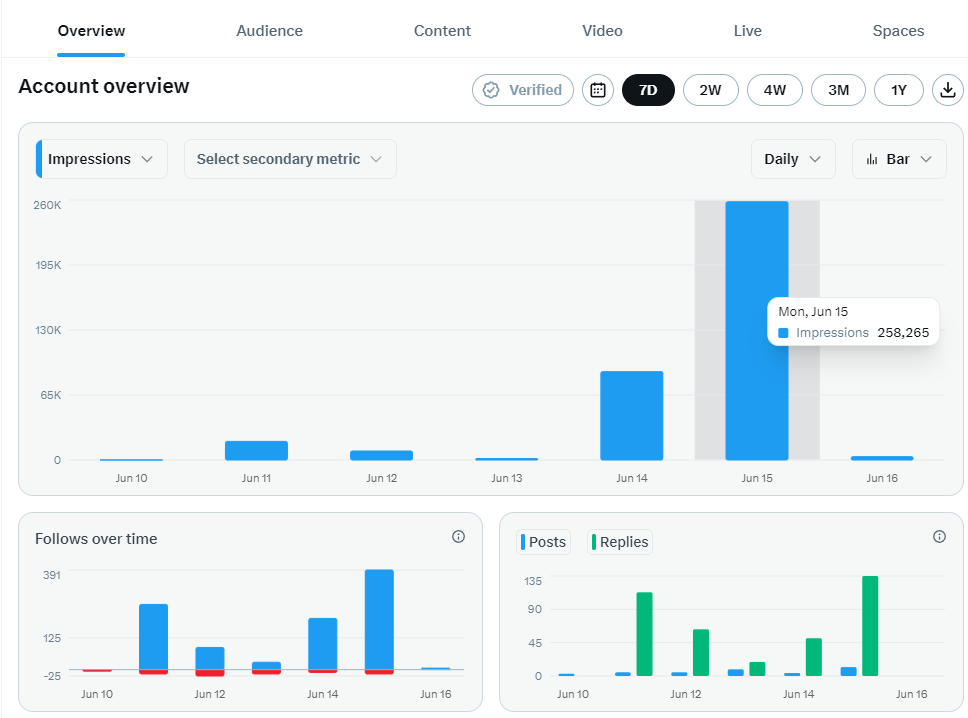Open the Daily interval dropdown
968x718 pixels.
tap(793, 159)
